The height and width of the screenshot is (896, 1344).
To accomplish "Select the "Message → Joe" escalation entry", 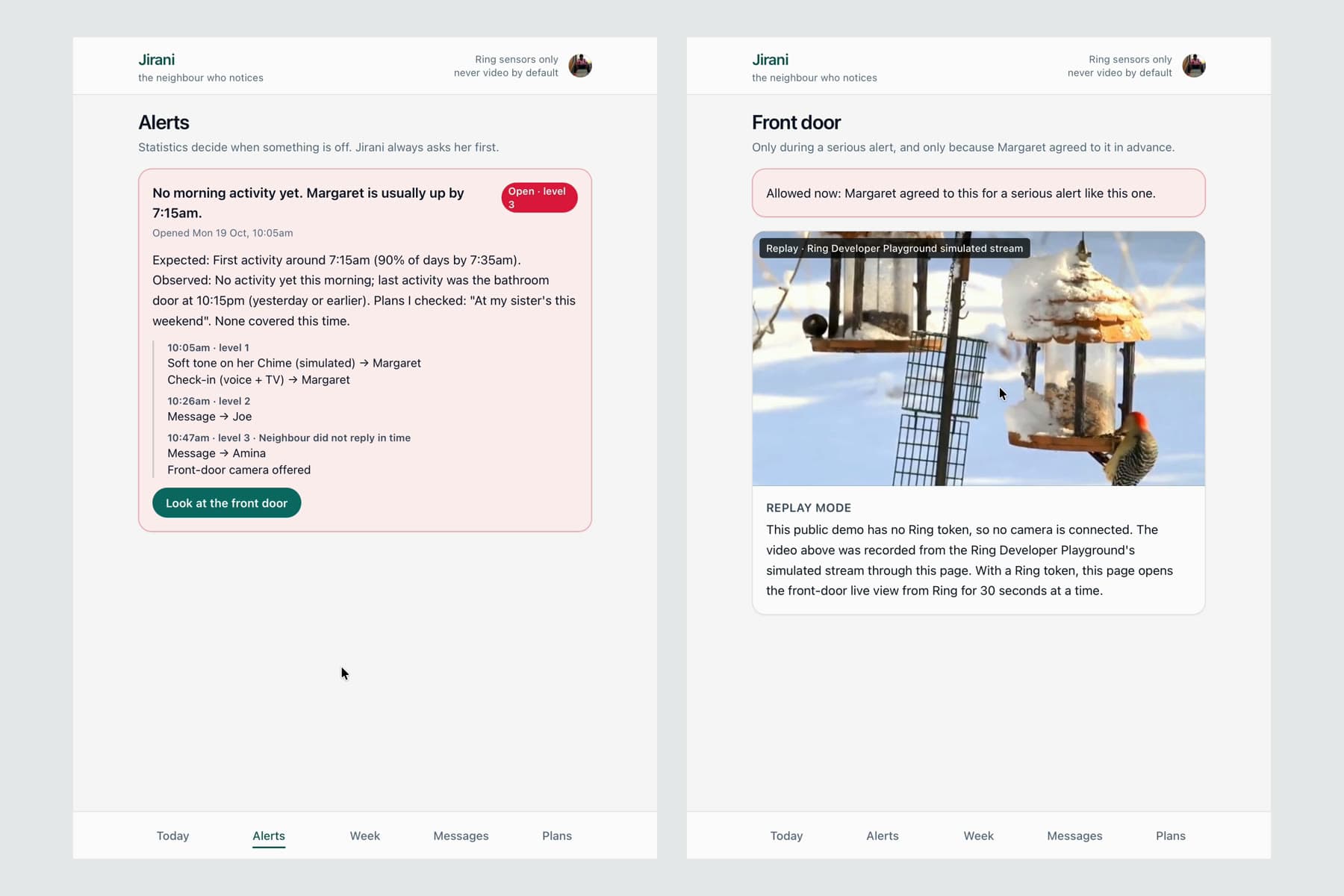I will [210, 417].
